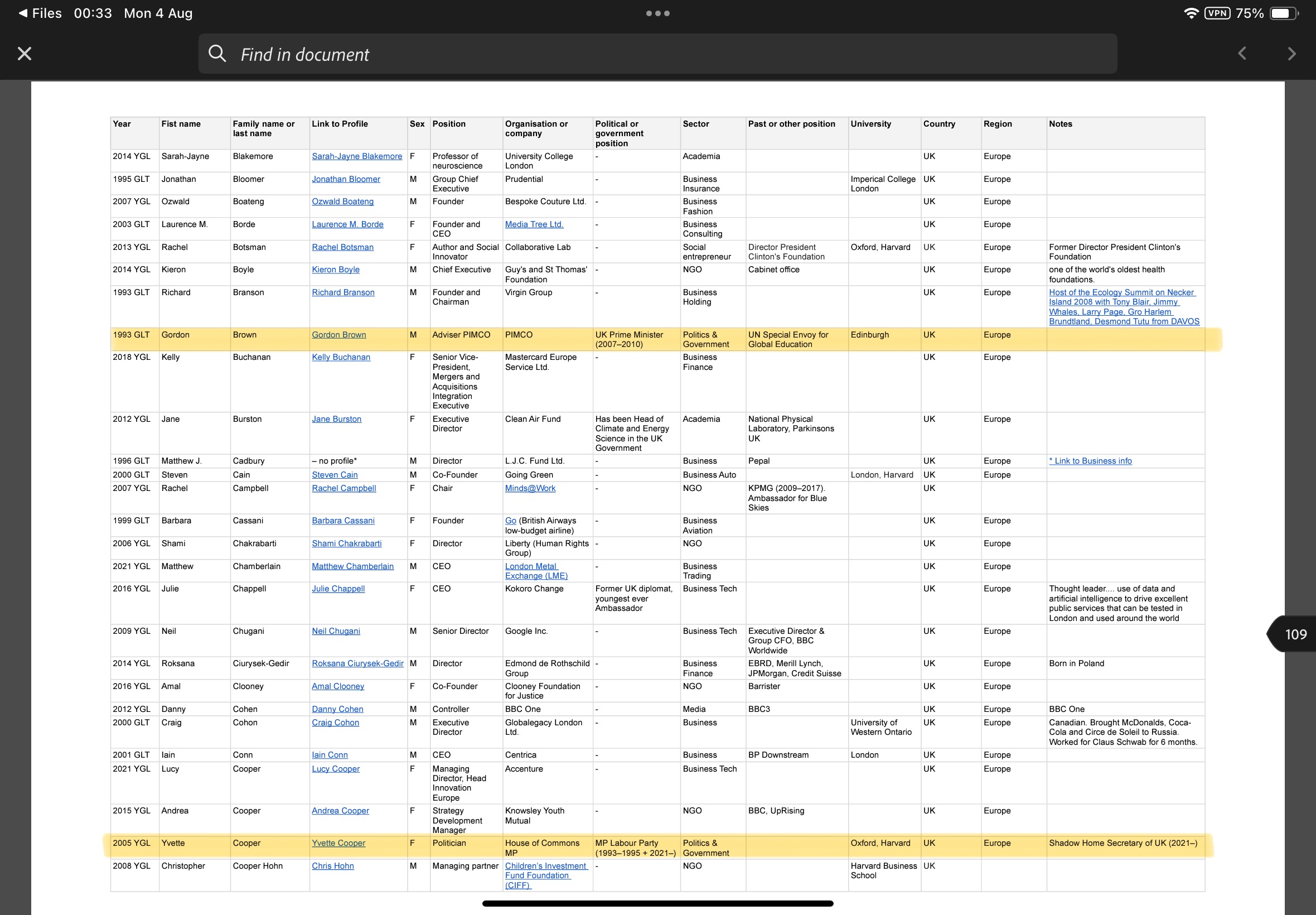Open Yvette Cooper profile link
Viewport: 1316px width, 915px height.
click(338, 844)
